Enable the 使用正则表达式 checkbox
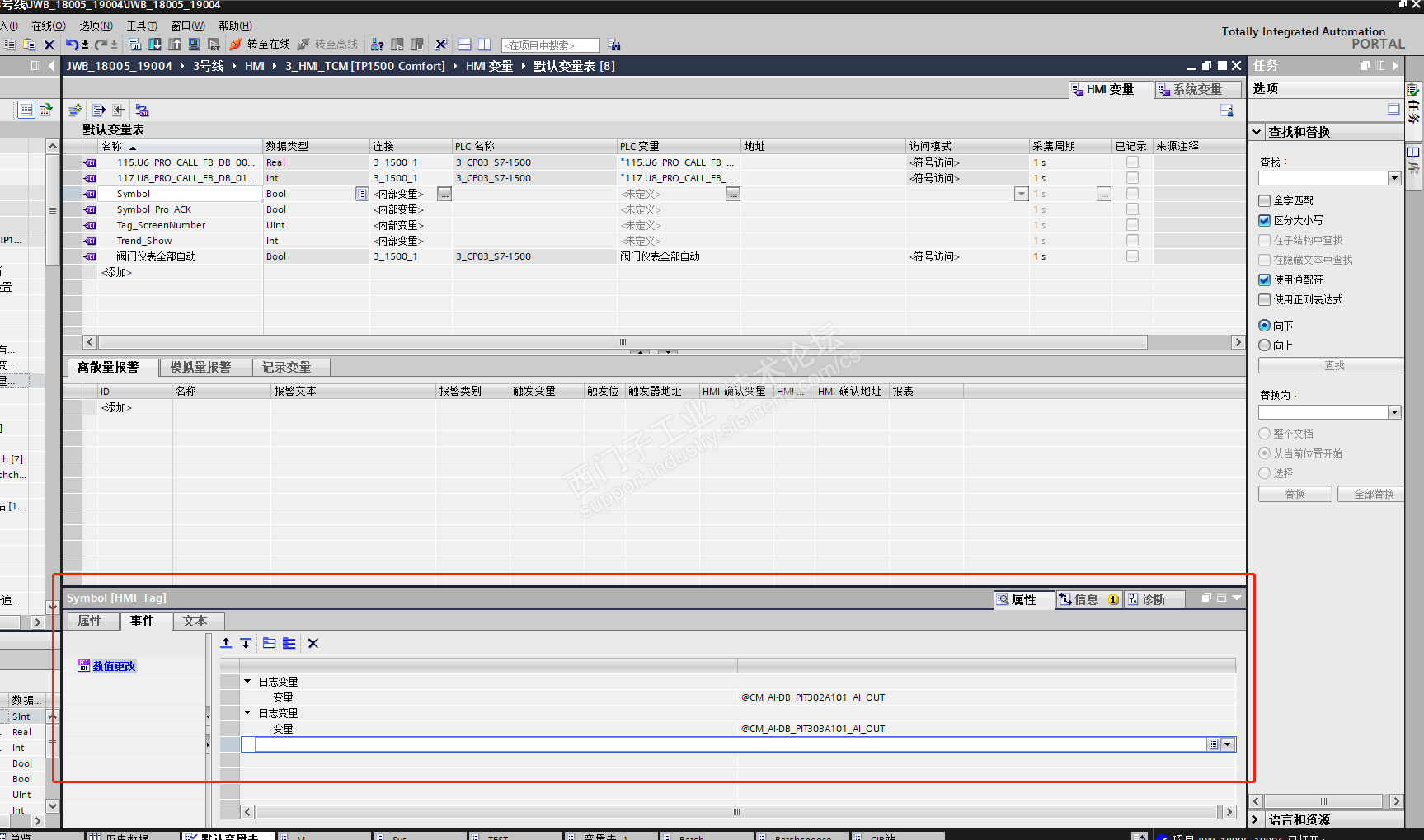The height and width of the screenshot is (840, 1424). (x=1264, y=299)
